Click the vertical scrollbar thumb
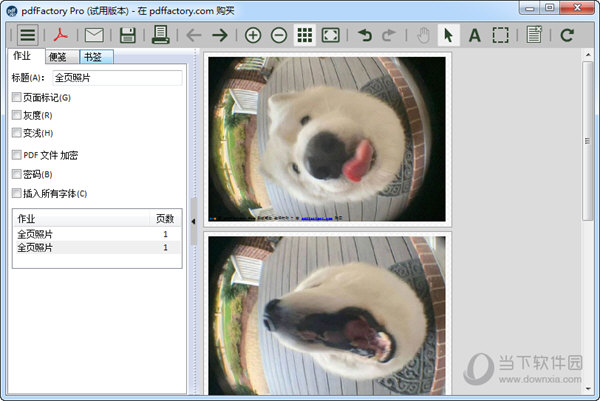The width and height of the screenshot is (600, 401). point(587,141)
